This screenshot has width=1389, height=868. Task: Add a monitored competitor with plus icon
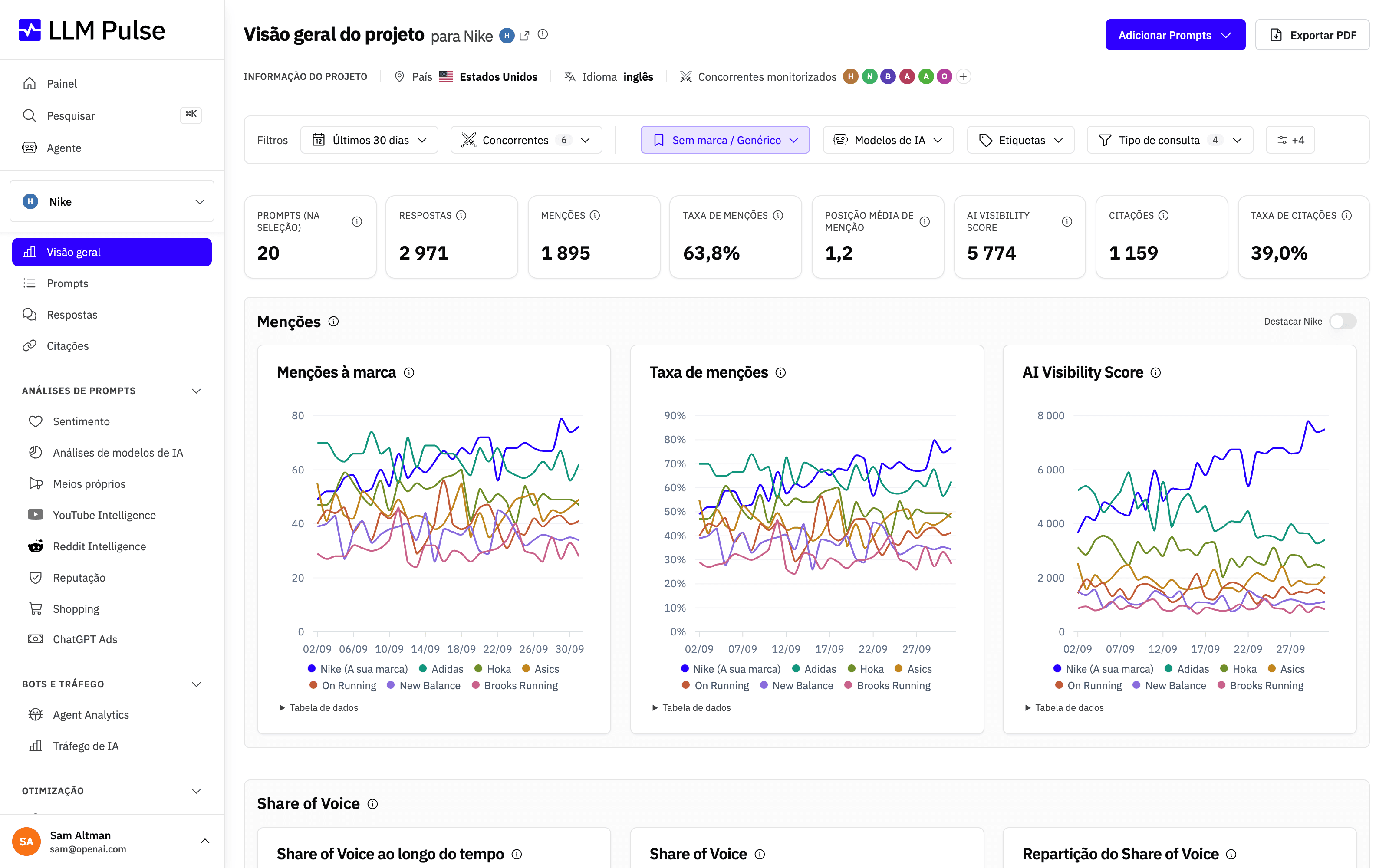(963, 76)
